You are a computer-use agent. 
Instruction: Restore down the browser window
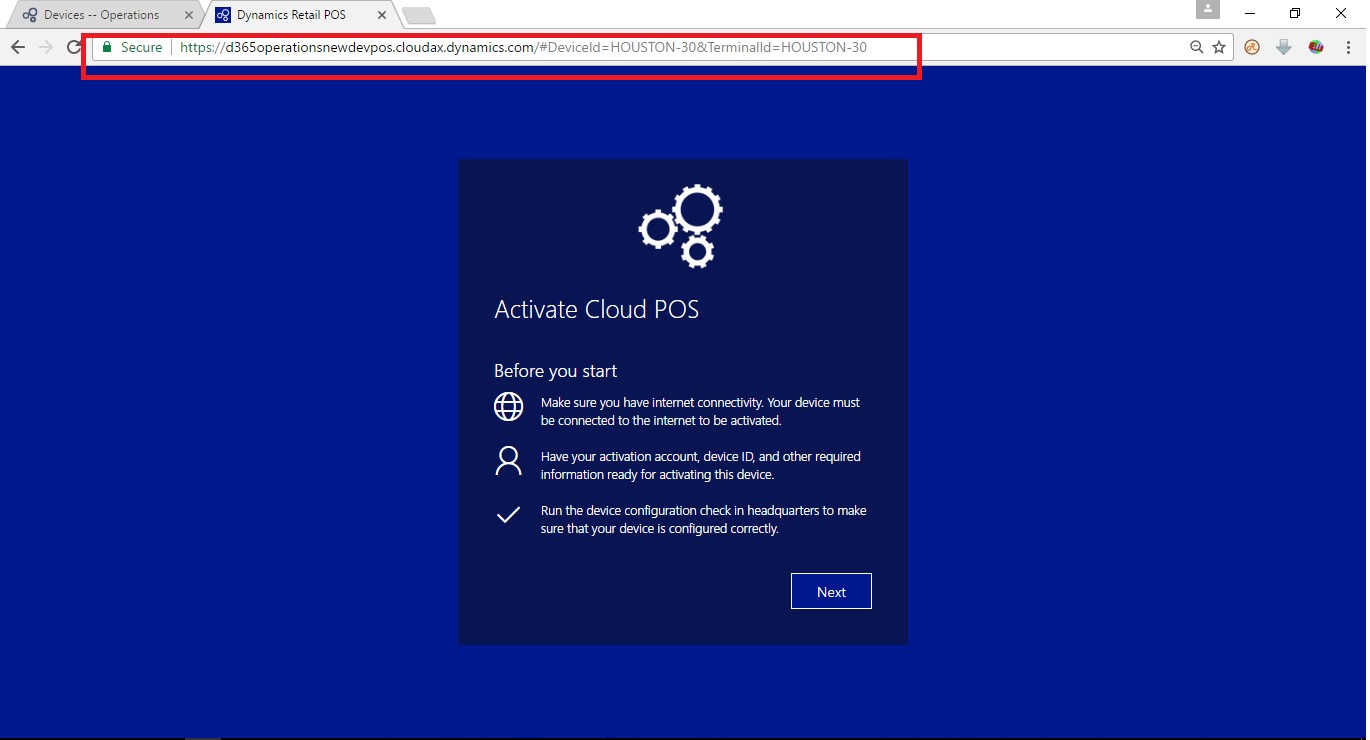click(x=1295, y=13)
